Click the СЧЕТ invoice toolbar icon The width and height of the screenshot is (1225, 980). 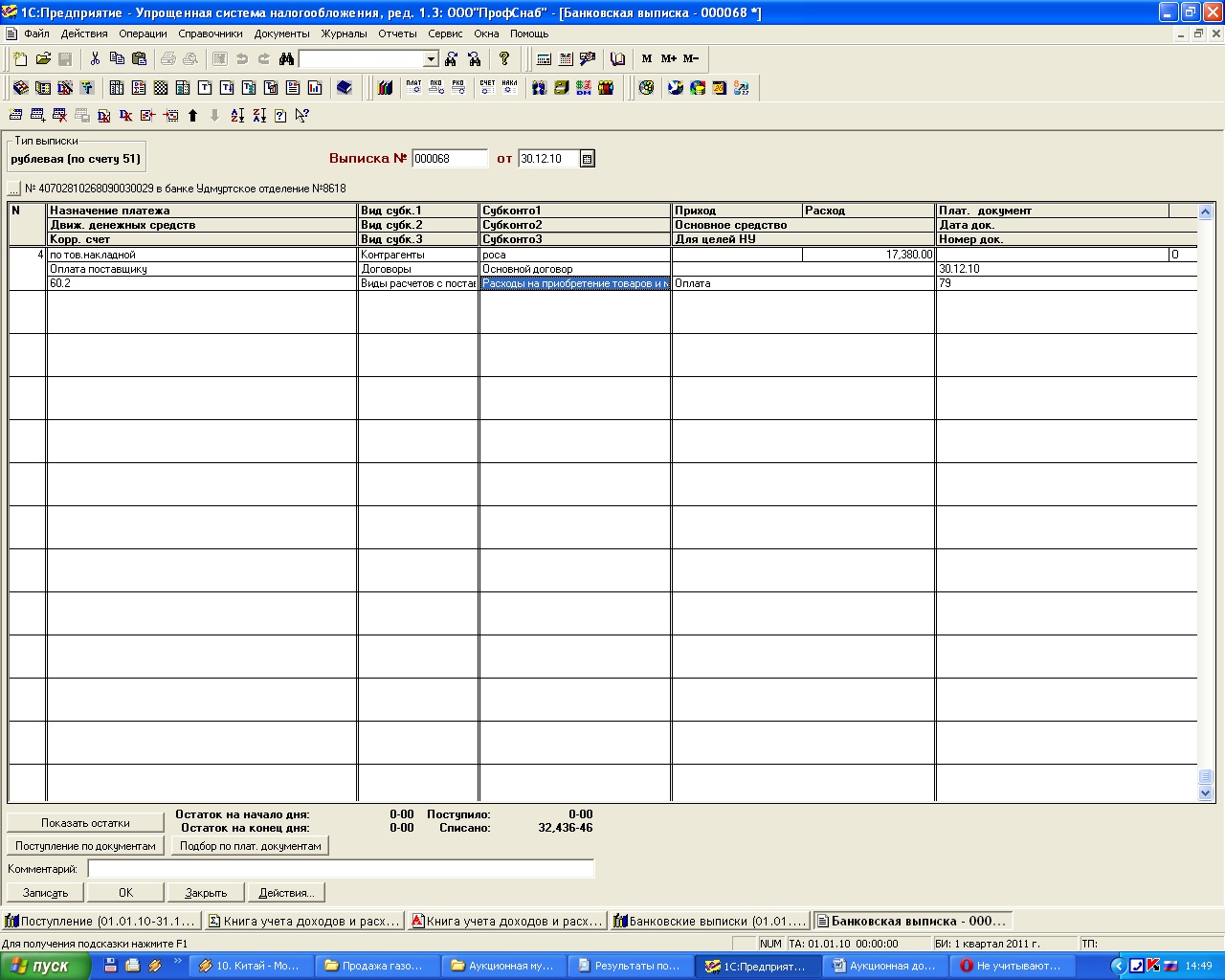[487, 88]
